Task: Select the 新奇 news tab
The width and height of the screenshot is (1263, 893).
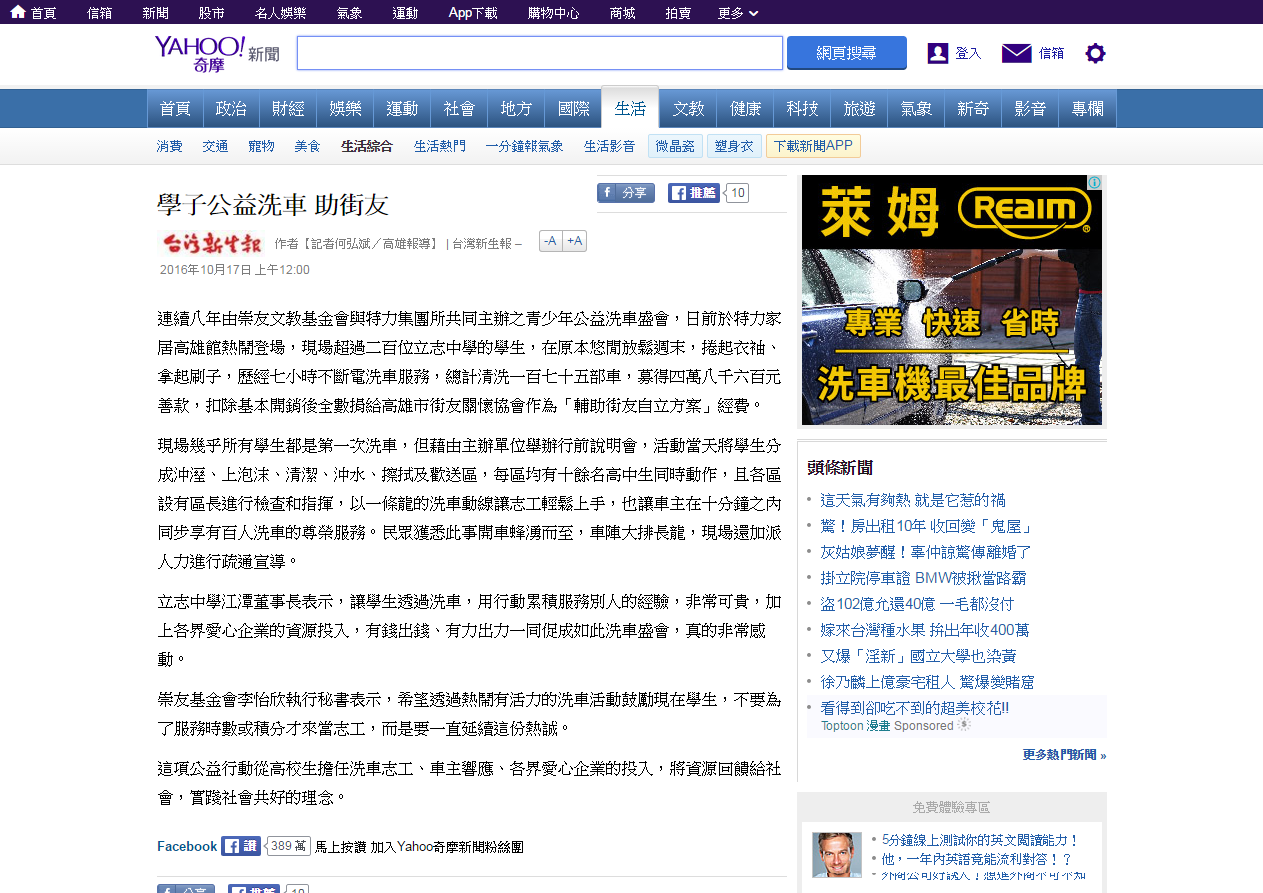Action: 973,109
